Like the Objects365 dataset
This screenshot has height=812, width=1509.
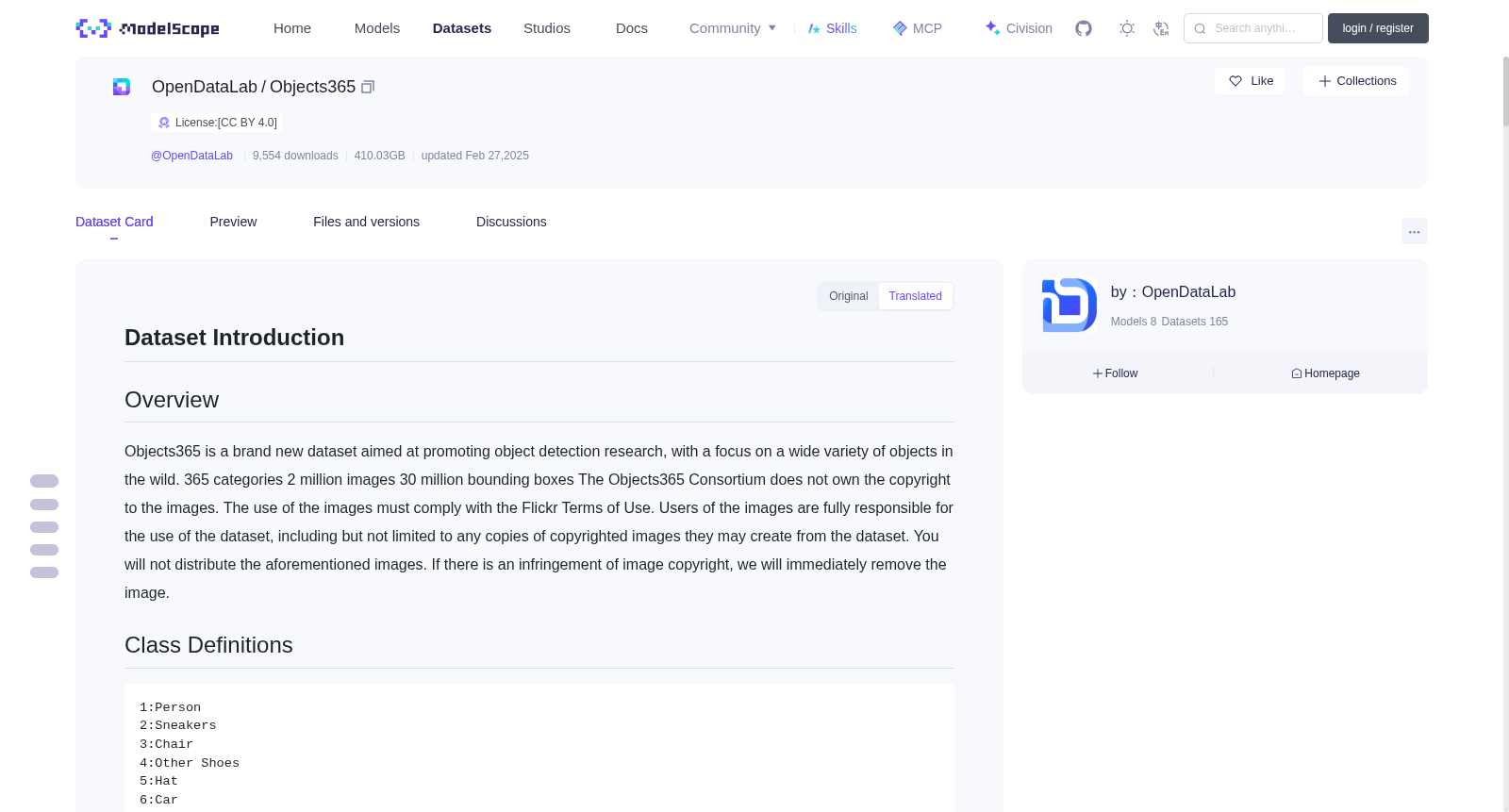1250,81
